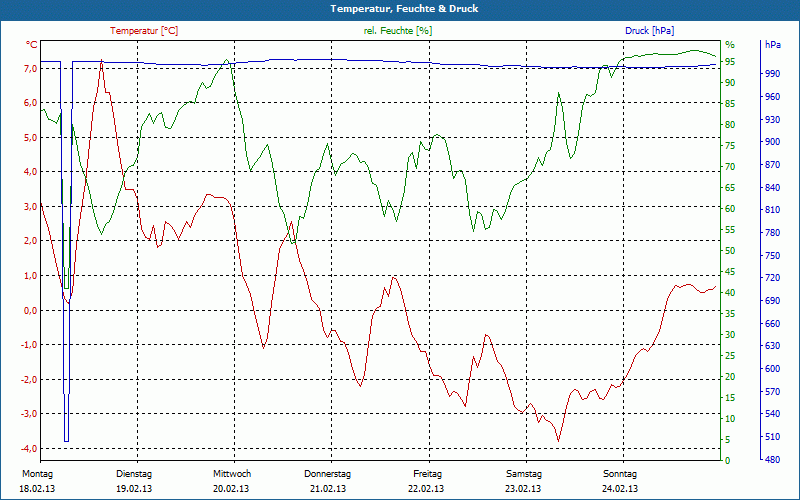Click the '85' humidity axis value
This screenshot has width=800, height=500.
click(x=730, y=104)
